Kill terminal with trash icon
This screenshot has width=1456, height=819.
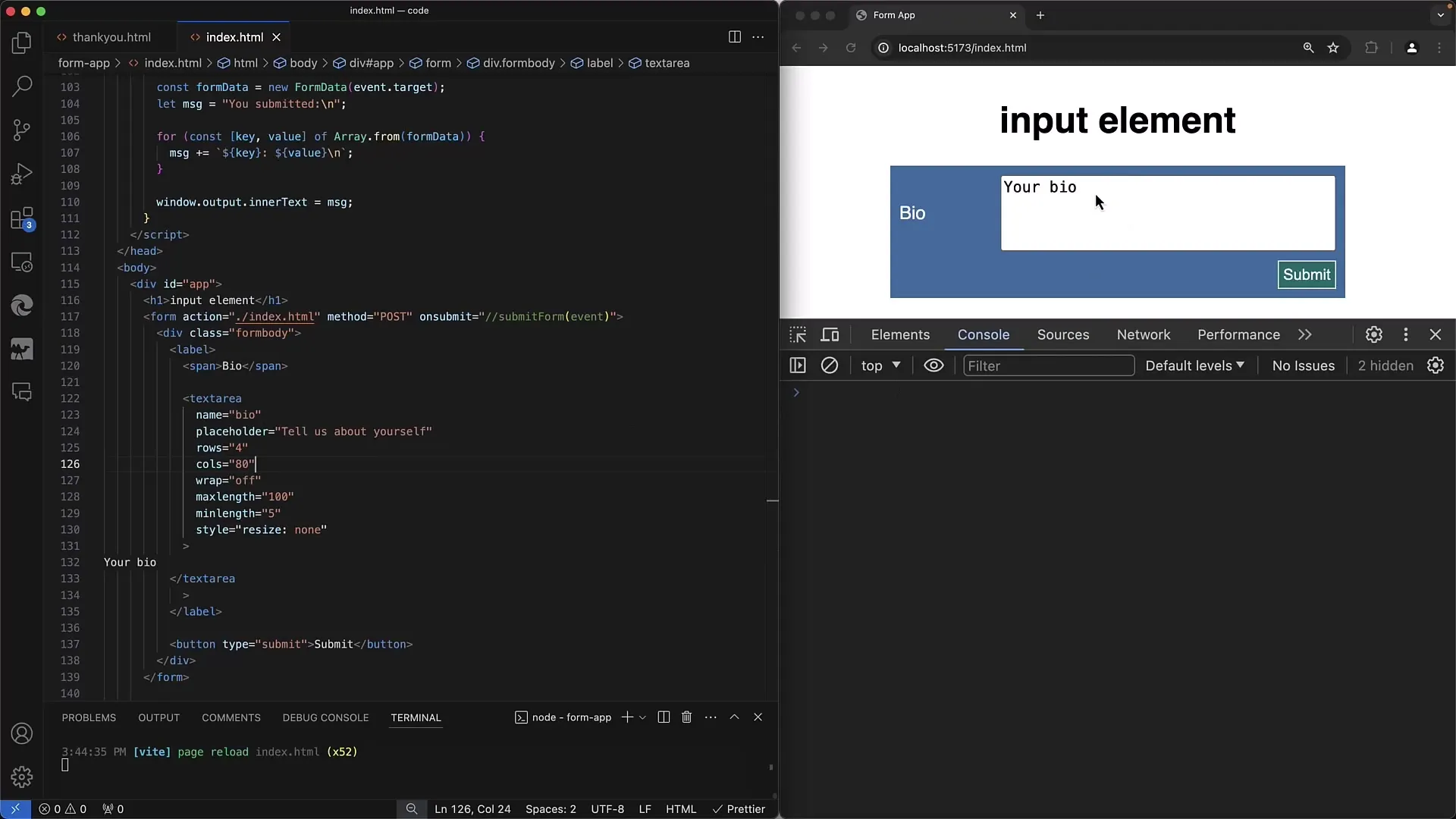686,717
